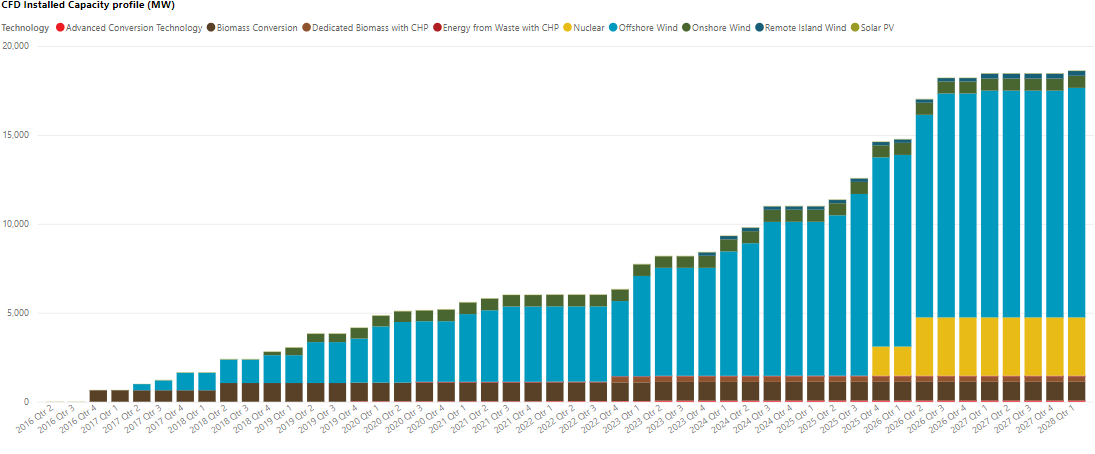This screenshot has width=1095, height=454.
Task: Toggle the Nuclear series via legend label
Action: pyautogui.click(x=589, y=27)
